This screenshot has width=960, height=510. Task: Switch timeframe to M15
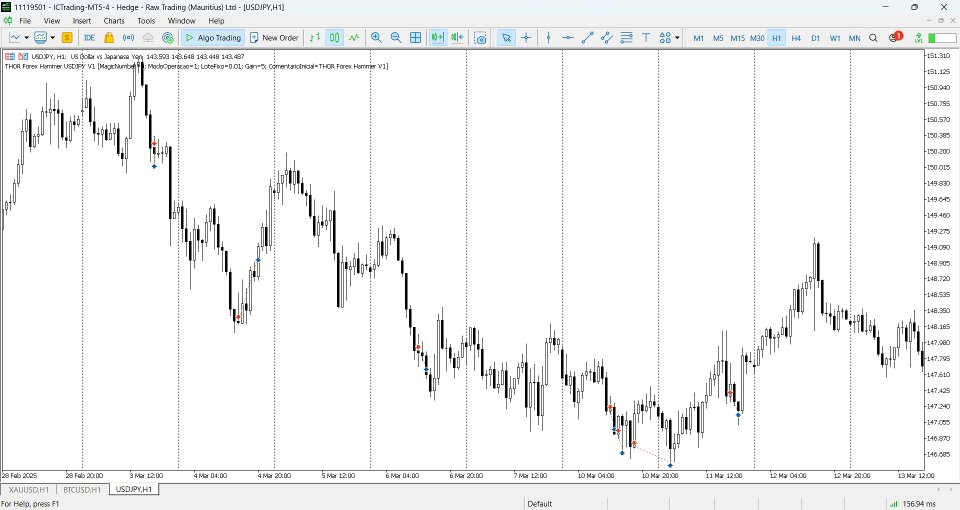(x=738, y=38)
